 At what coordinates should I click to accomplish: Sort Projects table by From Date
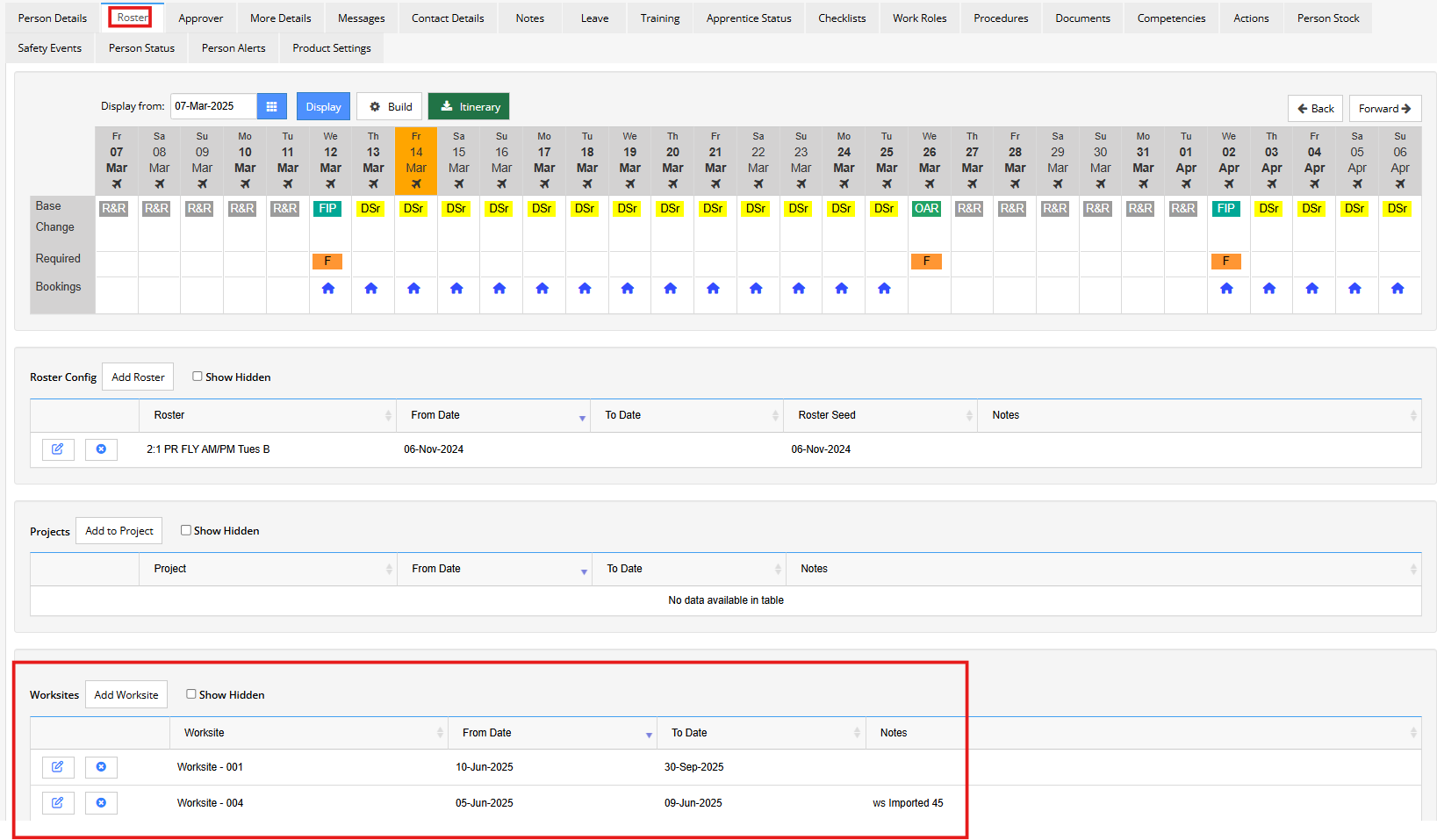[x=495, y=569]
